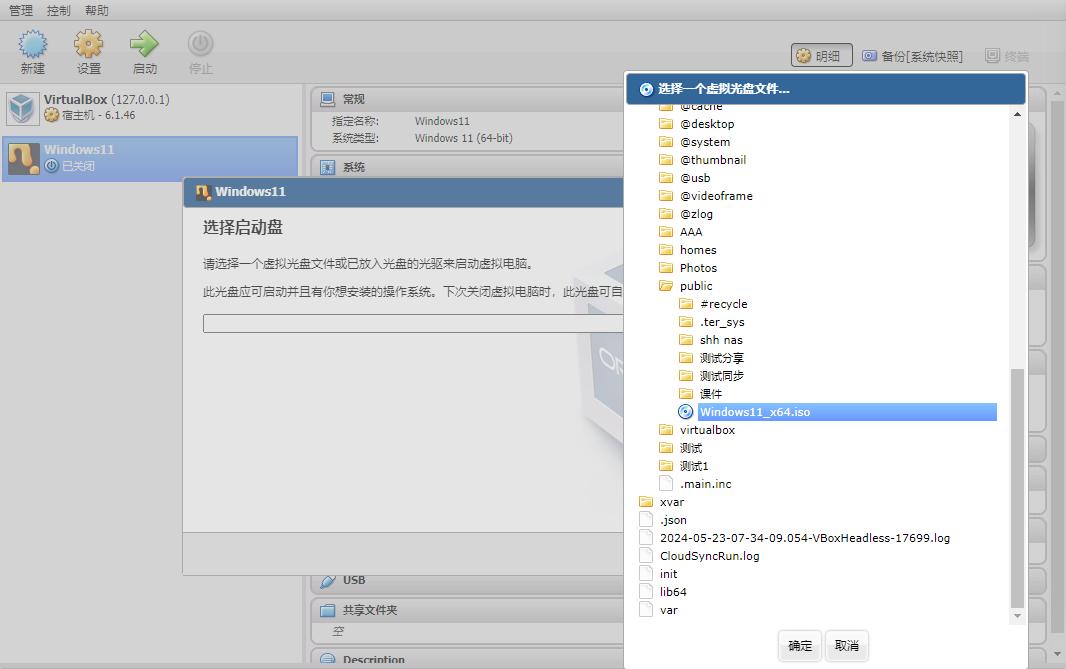Viewport: 1066px width, 669px height.
Task: Click the file list vertical scrollbar
Action: pos(1017,488)
